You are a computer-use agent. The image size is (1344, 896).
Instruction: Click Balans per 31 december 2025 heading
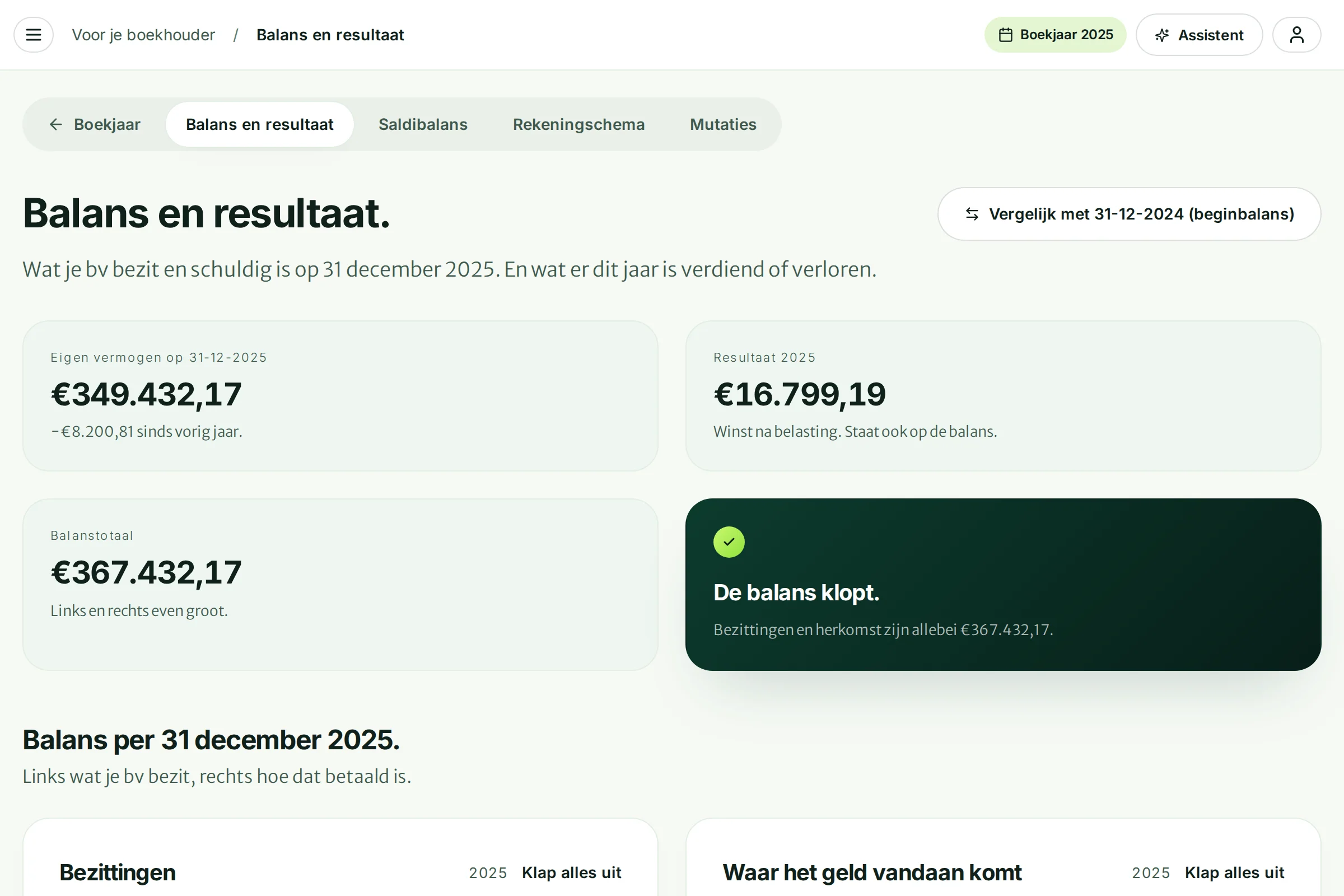tap(211, 740)
